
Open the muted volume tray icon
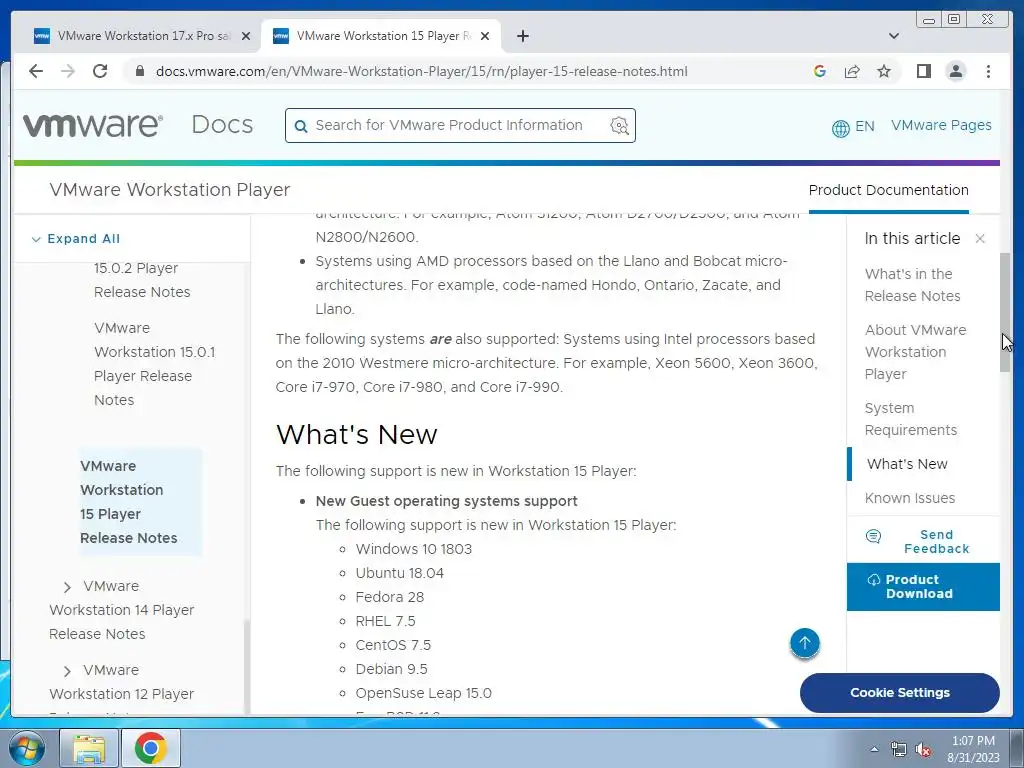tap(923, 749)
